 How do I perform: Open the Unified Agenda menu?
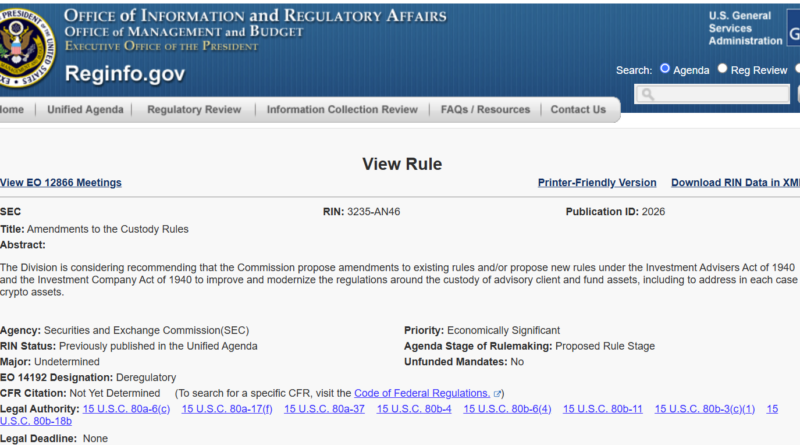(85, 110)
